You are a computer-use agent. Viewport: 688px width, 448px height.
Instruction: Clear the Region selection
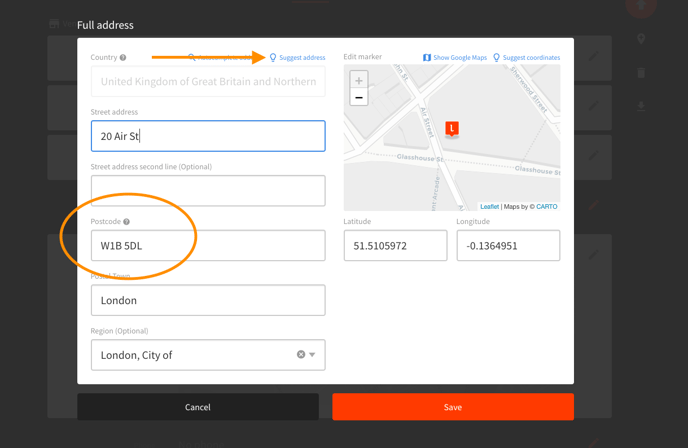(x=301, y=355)
